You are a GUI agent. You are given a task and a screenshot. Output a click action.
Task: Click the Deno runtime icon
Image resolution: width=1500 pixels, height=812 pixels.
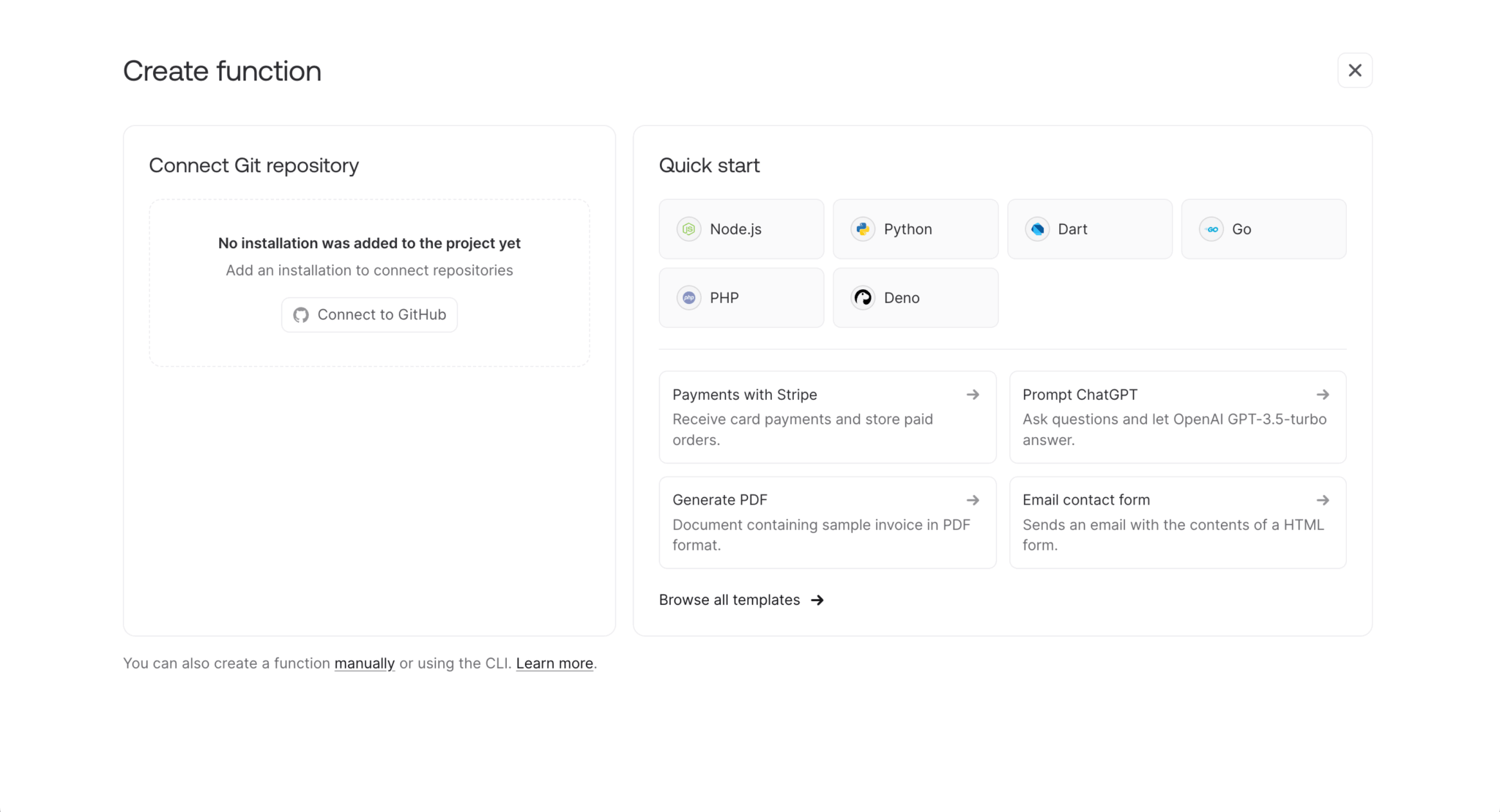(x=863, y=298)
